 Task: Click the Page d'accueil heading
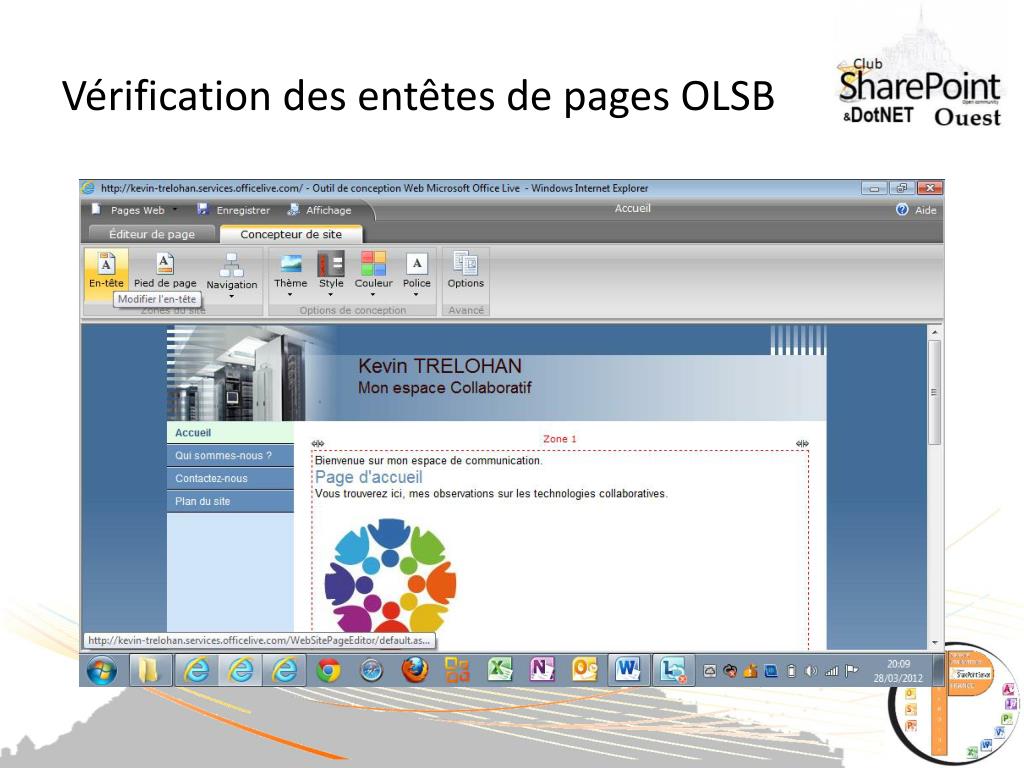pyautogui.click(x=368, y=477)
